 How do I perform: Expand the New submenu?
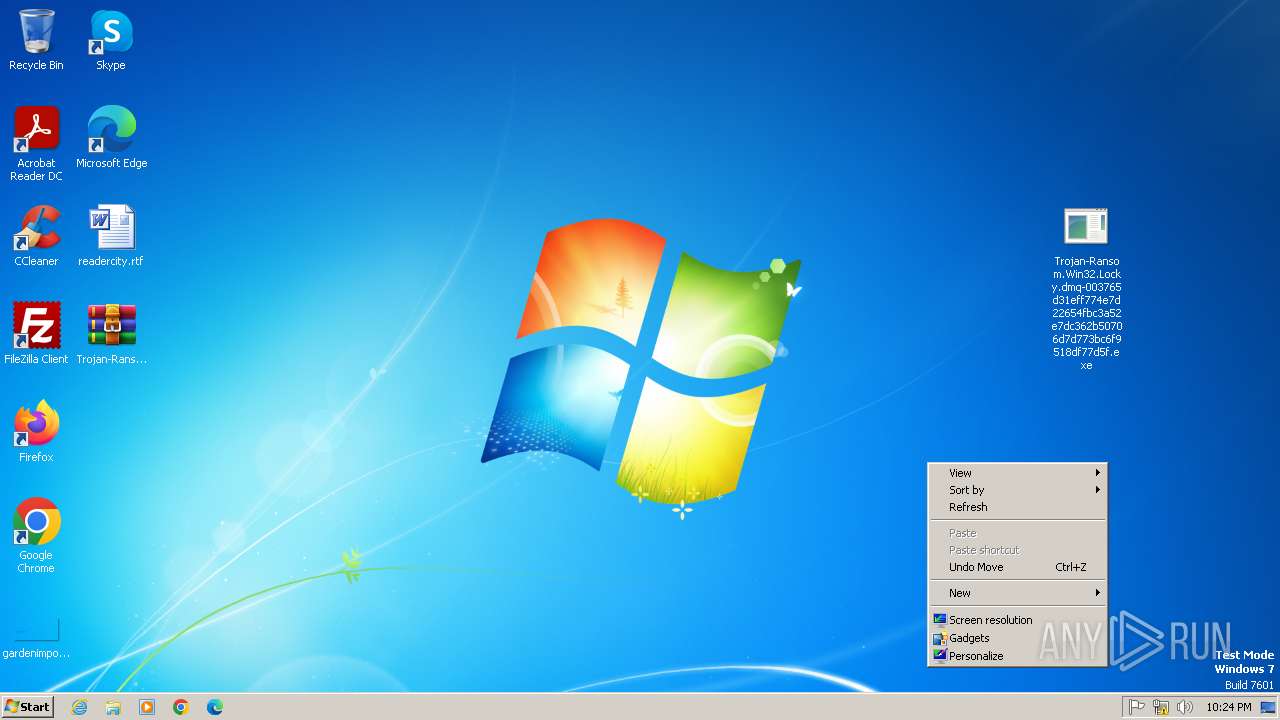pyautogui.click(x=1017, y=593)
